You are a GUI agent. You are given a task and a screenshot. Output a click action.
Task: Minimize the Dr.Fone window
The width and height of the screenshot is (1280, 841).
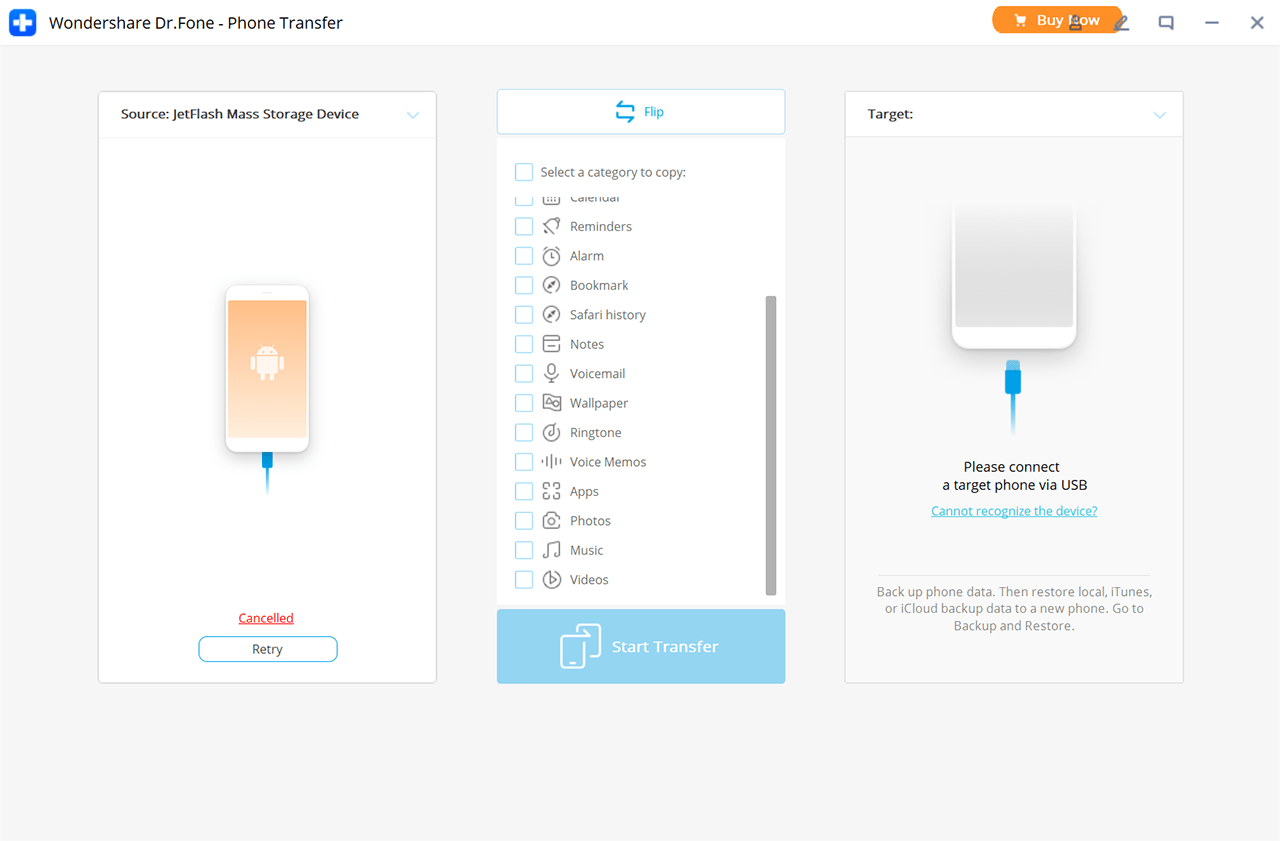tap(1212, 22)
